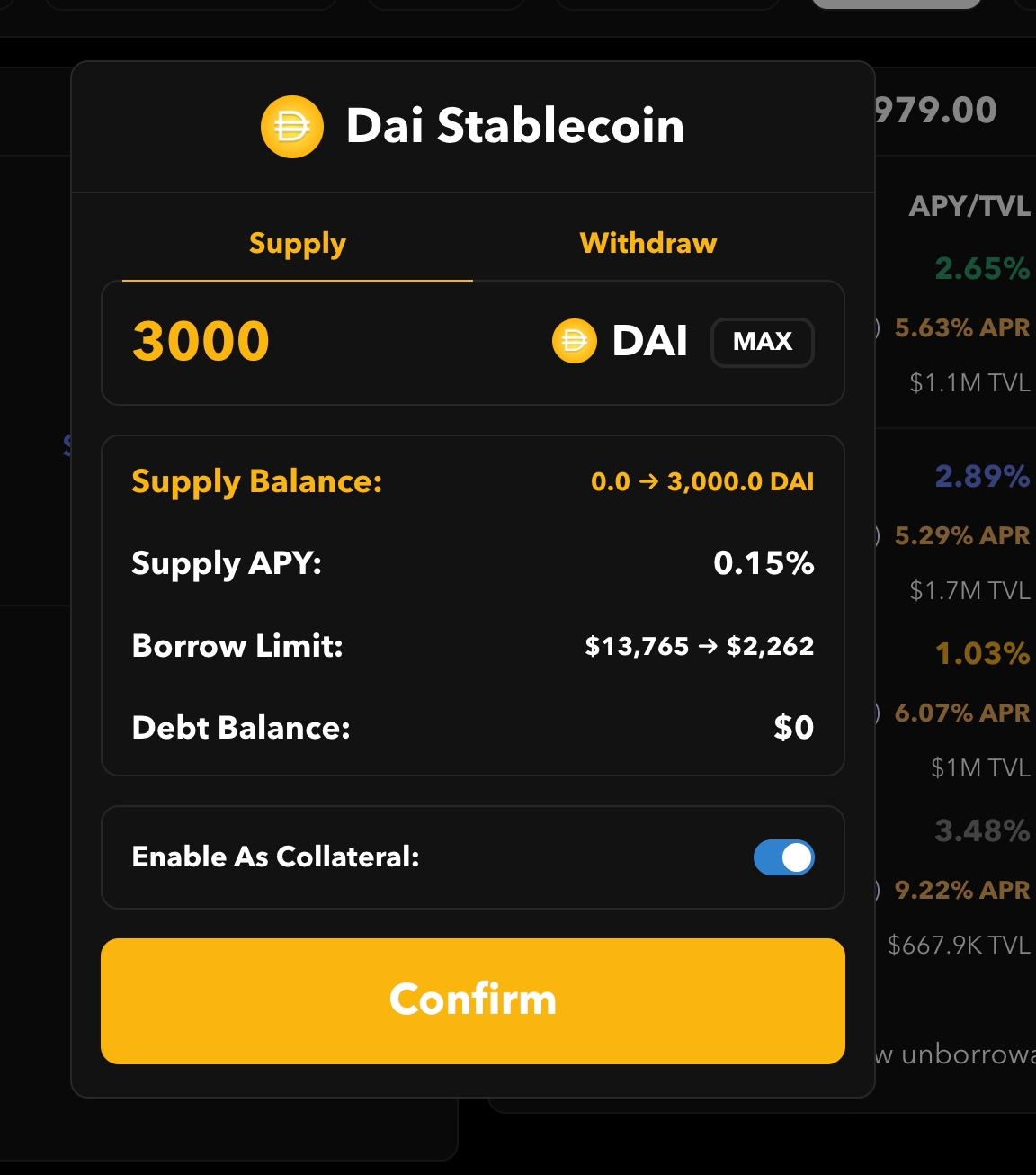Click the Confirm button
Screen dimensions: 1036x1175
[x=472, y=1000]
